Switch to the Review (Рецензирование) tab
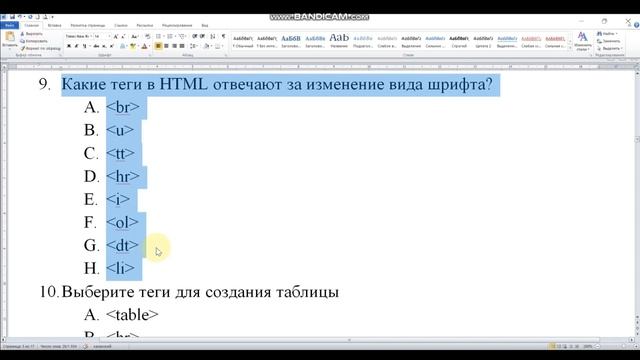Viewport: 640px width, 360px height. pyautogui.click(x=177, y=25)
